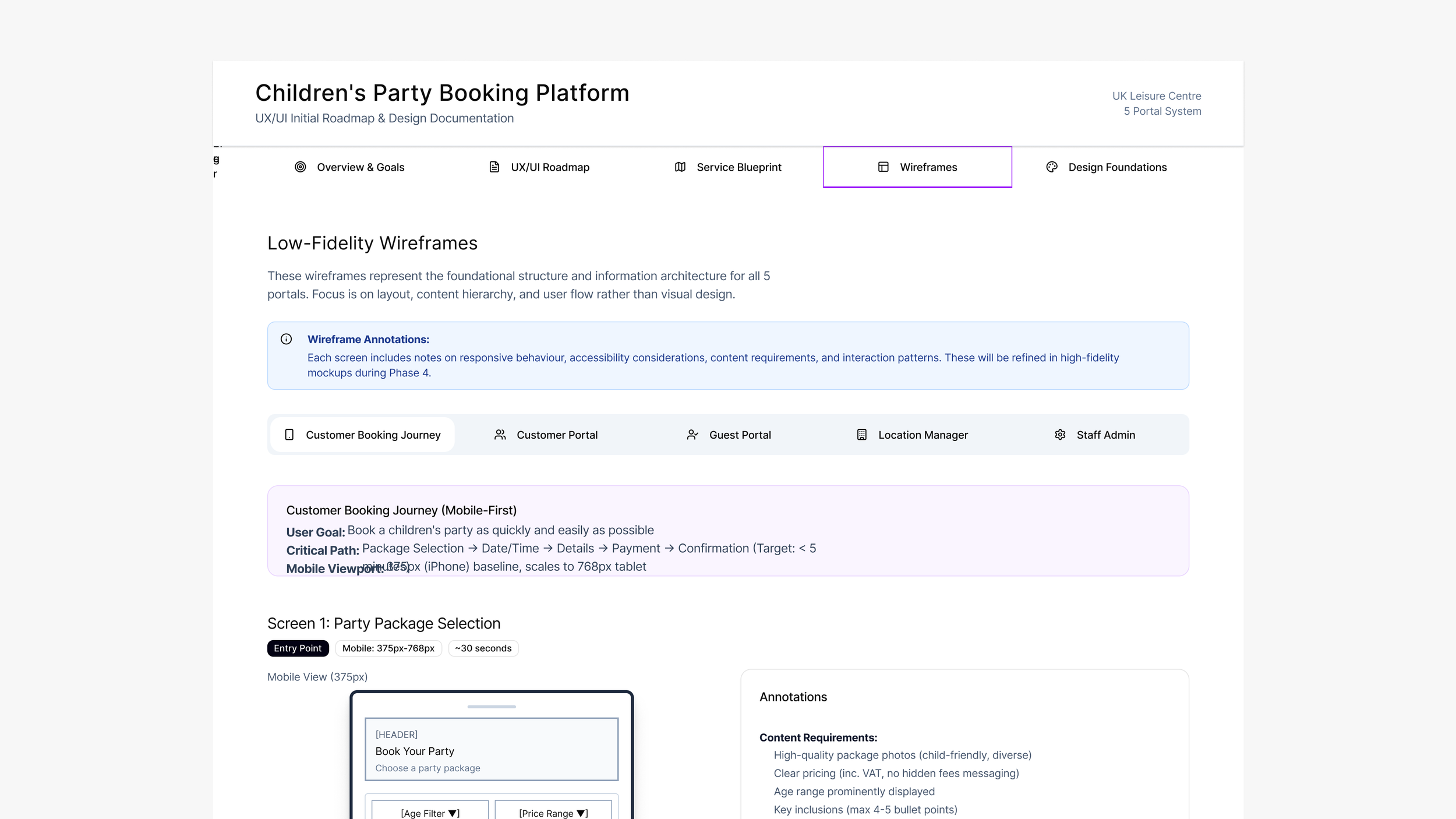Click the Screen 1: Party Package Selection heading
The height and width of the screenshot is (819, 1456).
(384, 623)
